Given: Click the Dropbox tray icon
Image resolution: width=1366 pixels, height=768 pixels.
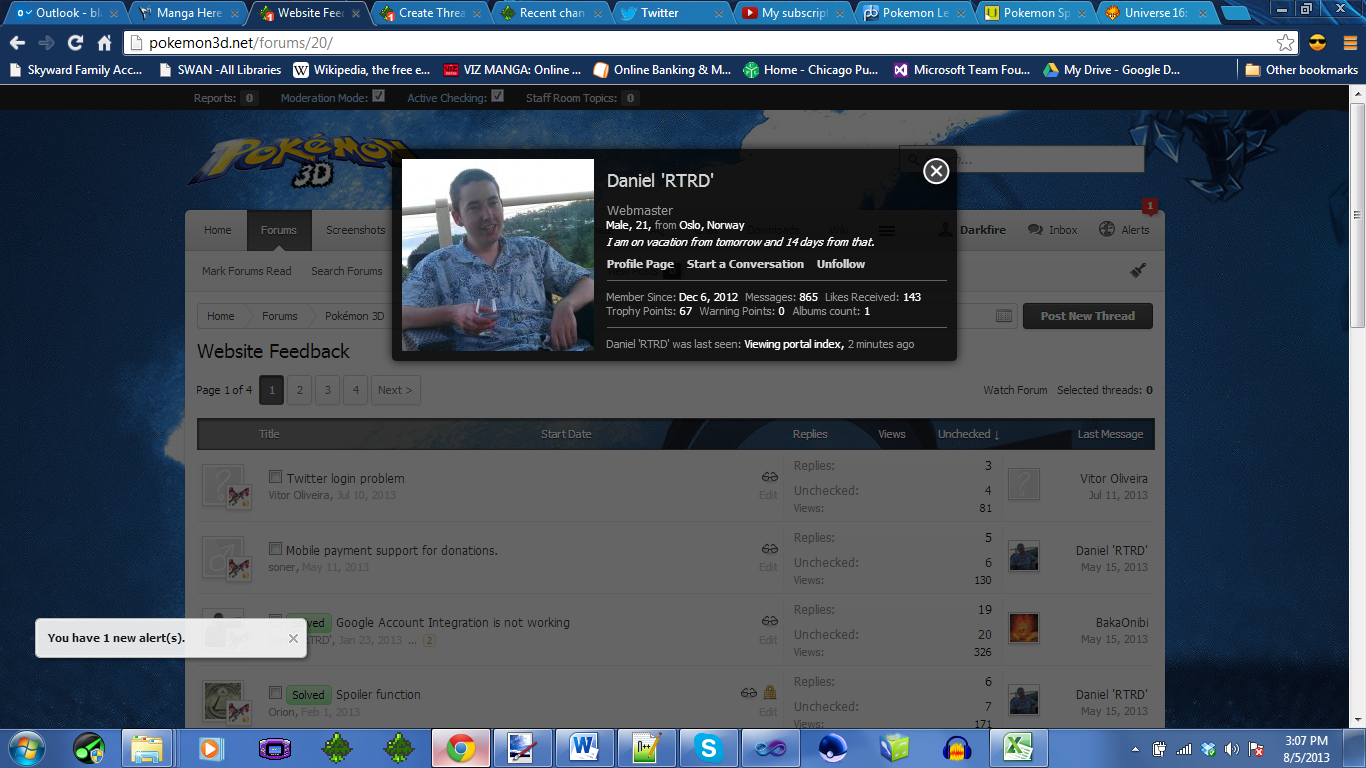Looking at the screenshot, I should (x=1208, y=748).
